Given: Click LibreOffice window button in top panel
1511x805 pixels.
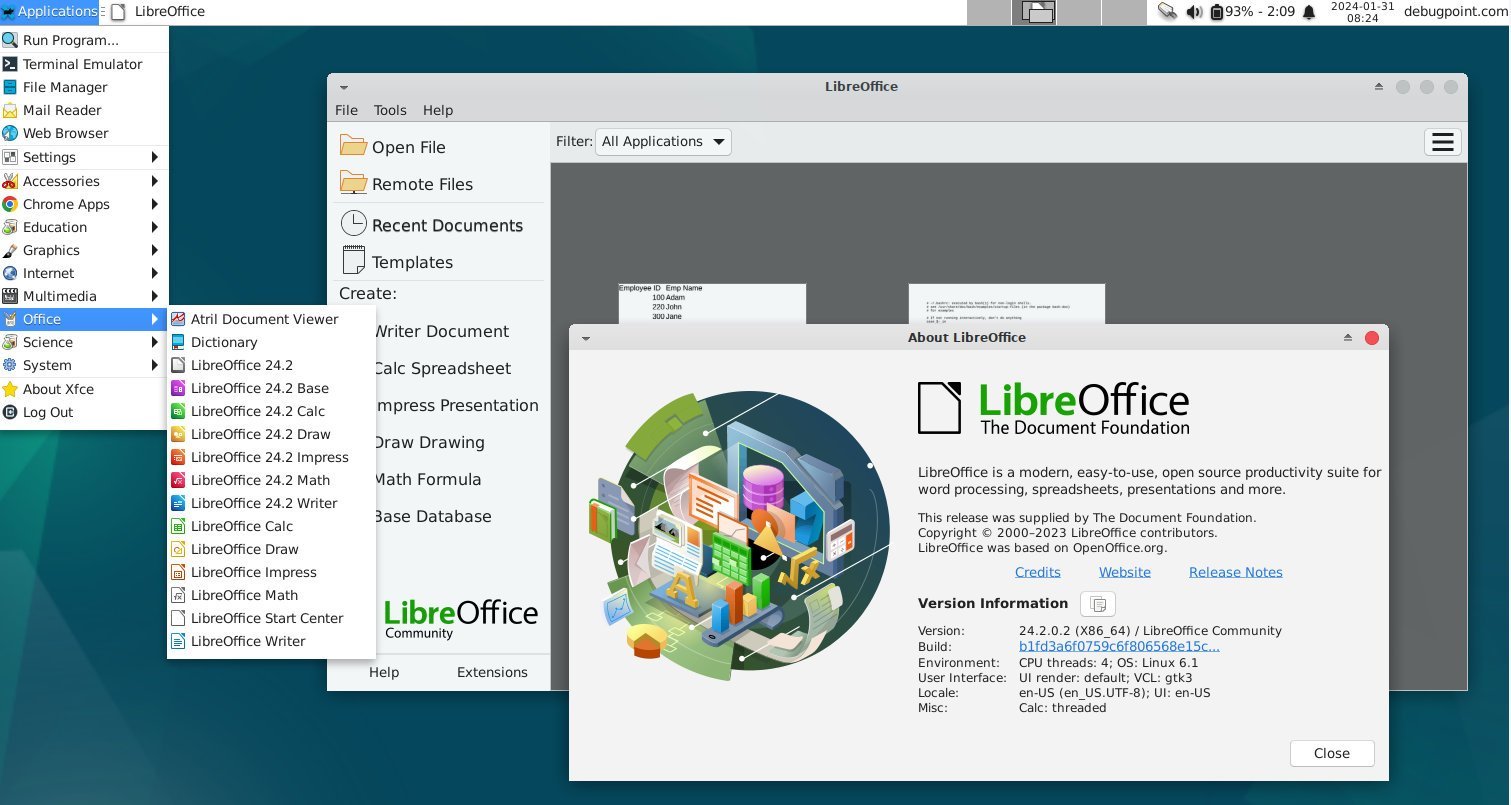Looking at the screenshot, I should coord(158,12).
